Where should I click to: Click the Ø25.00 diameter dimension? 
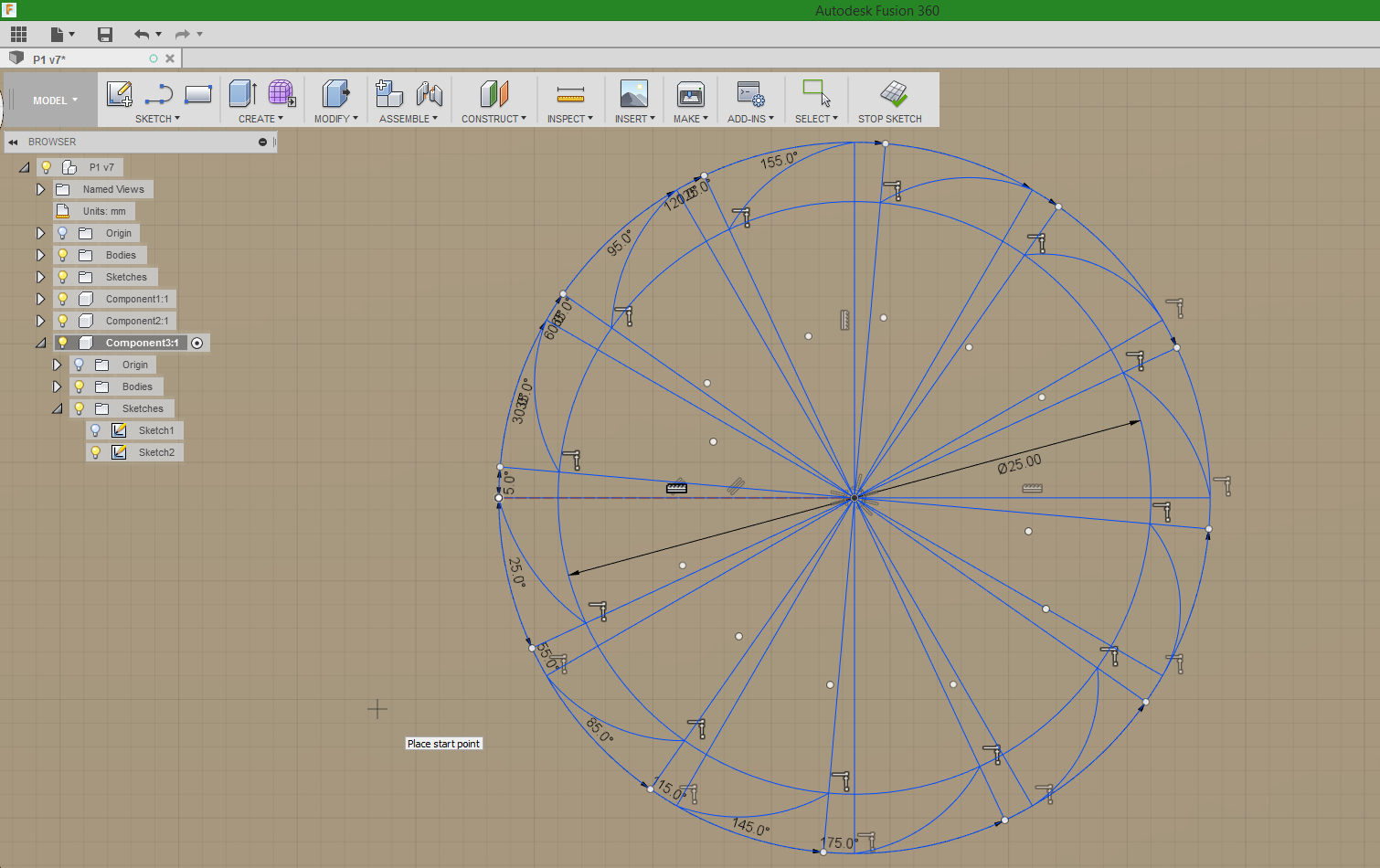(1020, 464)
